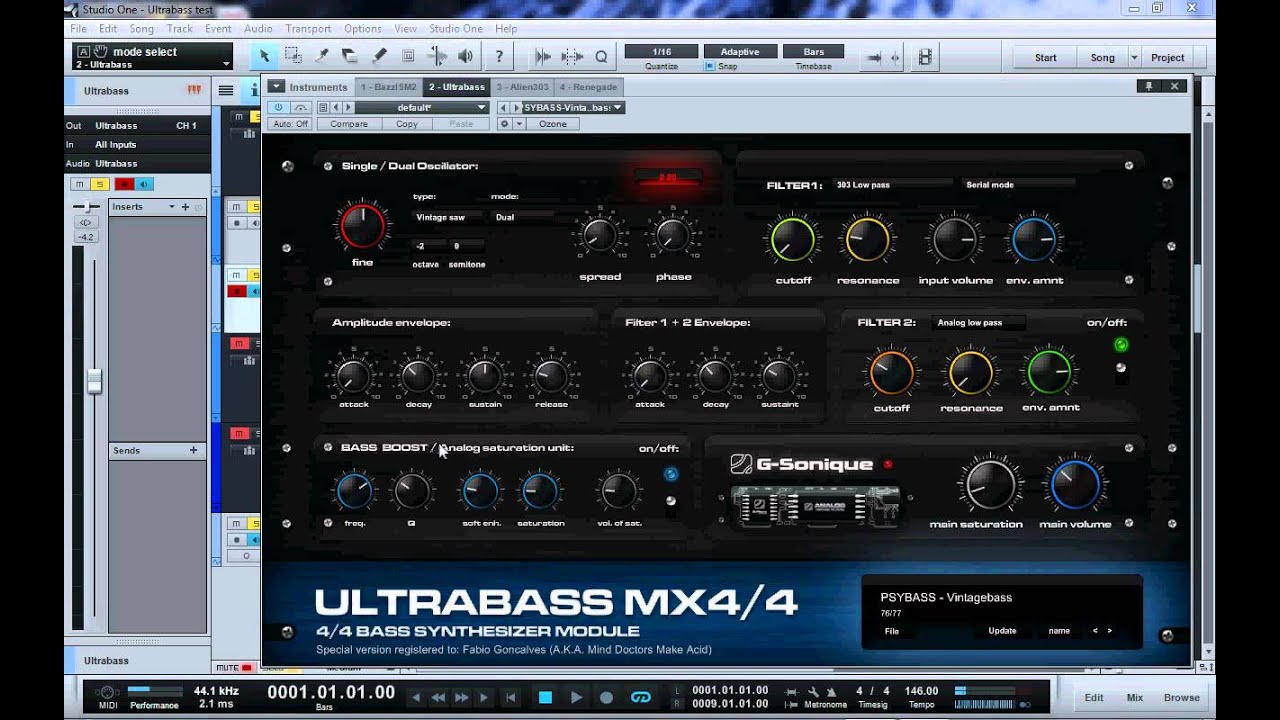This screenshot has height=720, width=1280.
Task: Go to previous preset arrow beside default
Action: pyautogui.click(x=336, y=107)
